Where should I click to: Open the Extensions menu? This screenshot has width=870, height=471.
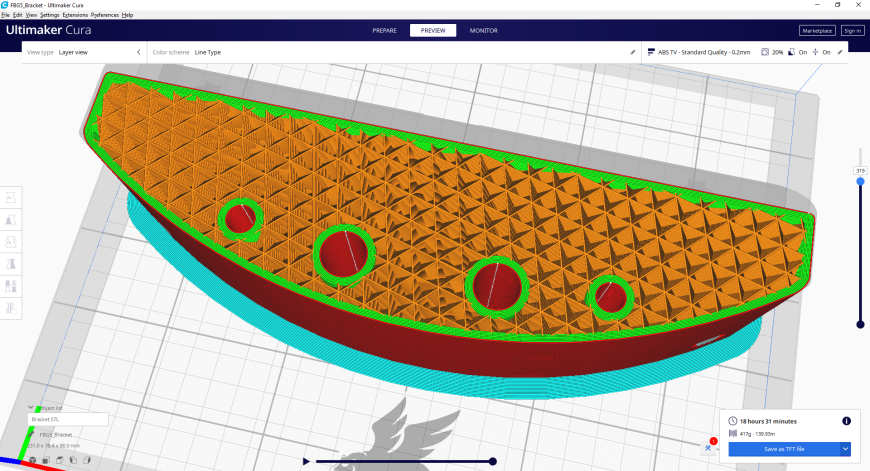coord(75,15)
